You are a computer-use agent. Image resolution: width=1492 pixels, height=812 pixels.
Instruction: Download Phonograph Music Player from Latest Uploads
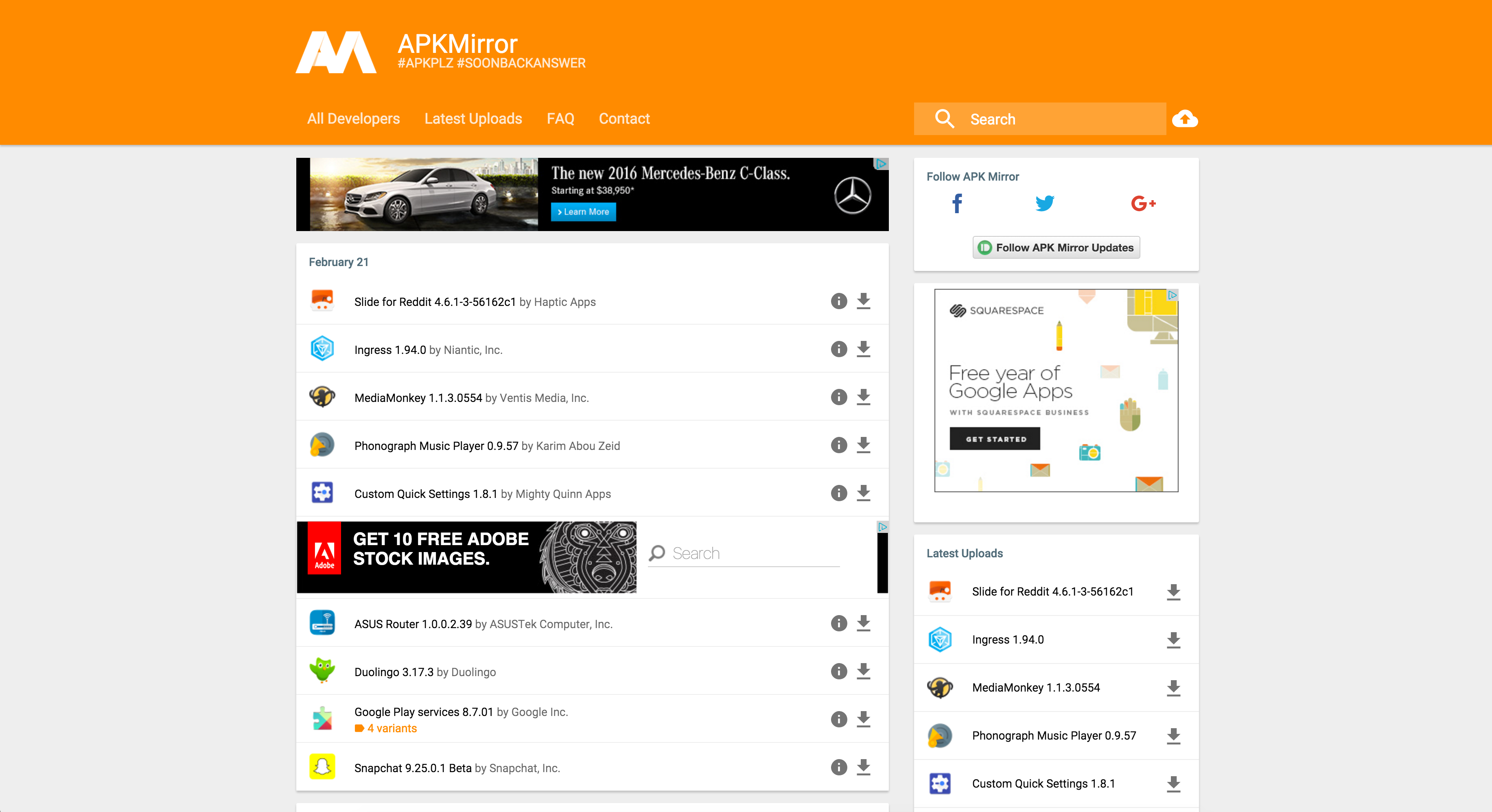point(1173,736)
